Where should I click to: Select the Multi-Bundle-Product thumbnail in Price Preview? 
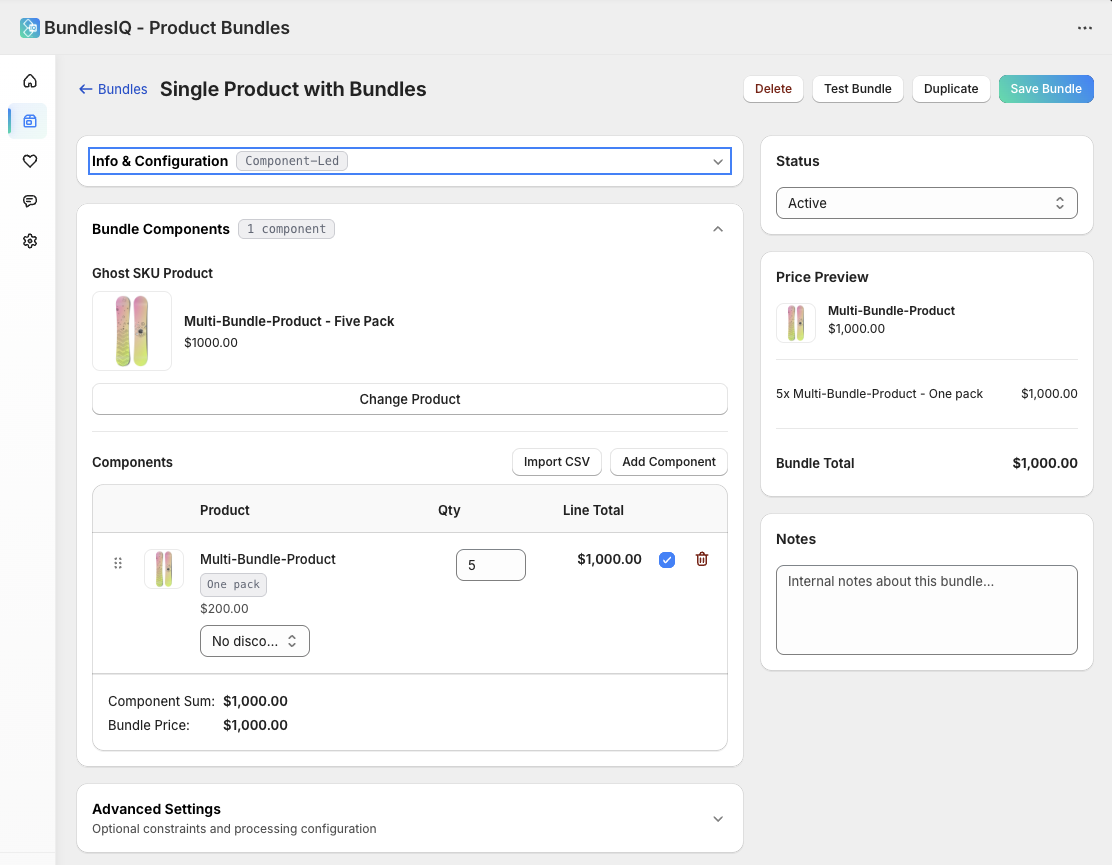(796, 322)
